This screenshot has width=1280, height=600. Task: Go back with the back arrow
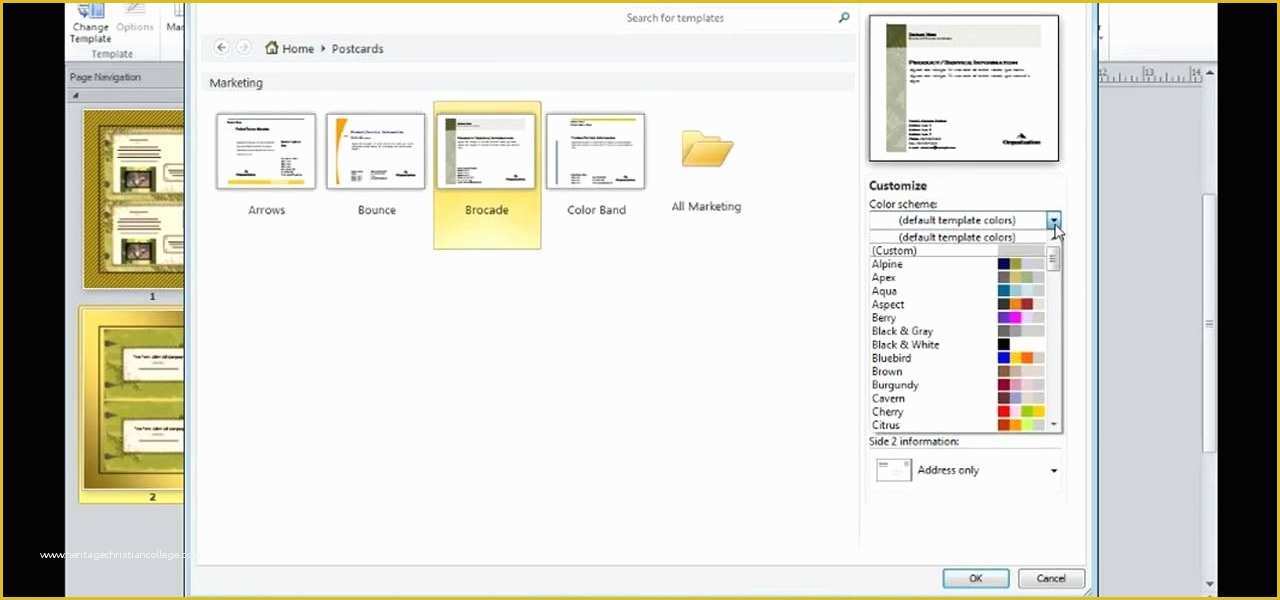pyautogui.click(x=221, y=48)
